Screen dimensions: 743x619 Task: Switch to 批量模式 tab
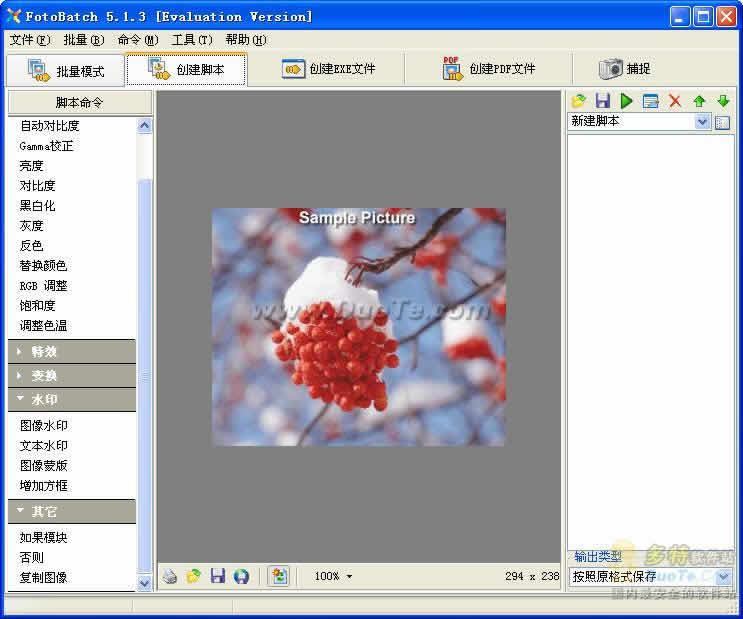pyautogui.click(x=65, y=71)
